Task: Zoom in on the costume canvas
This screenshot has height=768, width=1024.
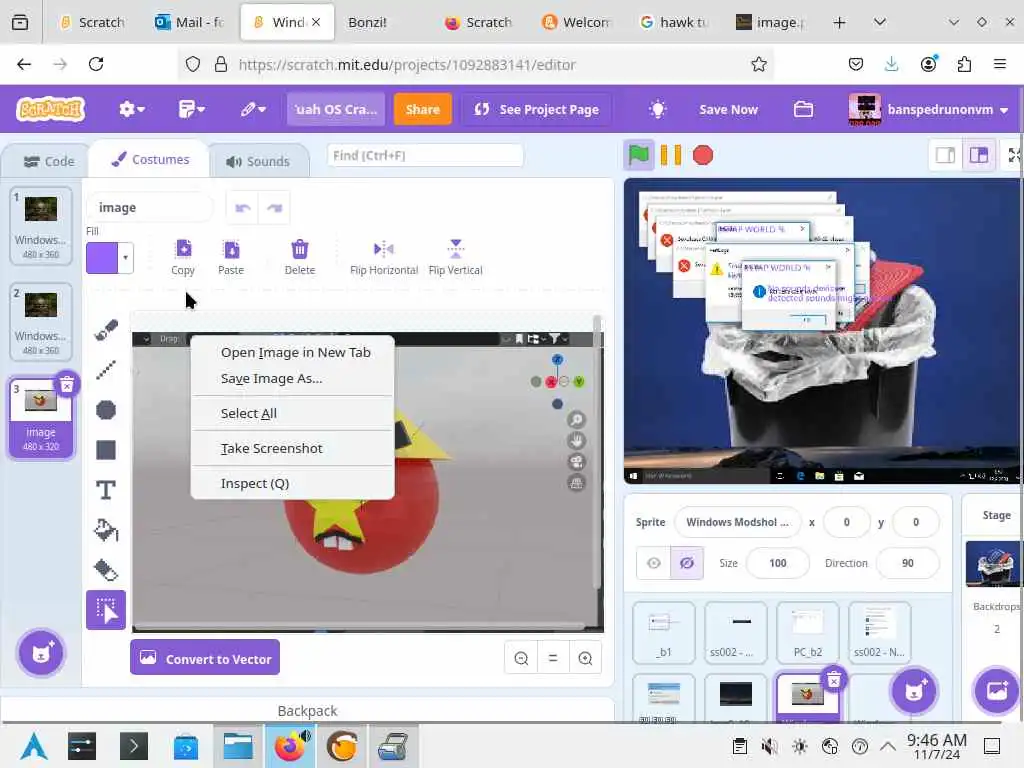Action: tap(585, 658)
